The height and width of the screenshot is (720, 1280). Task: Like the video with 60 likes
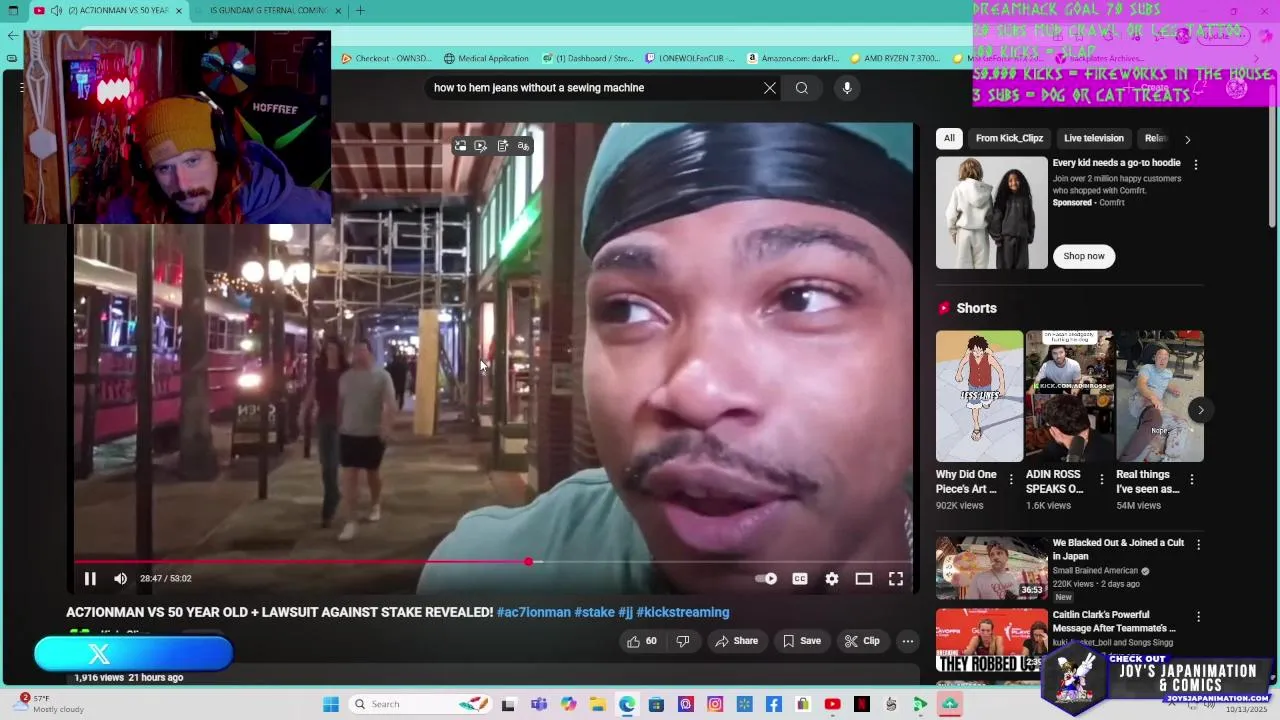click(x=641, y=641)
